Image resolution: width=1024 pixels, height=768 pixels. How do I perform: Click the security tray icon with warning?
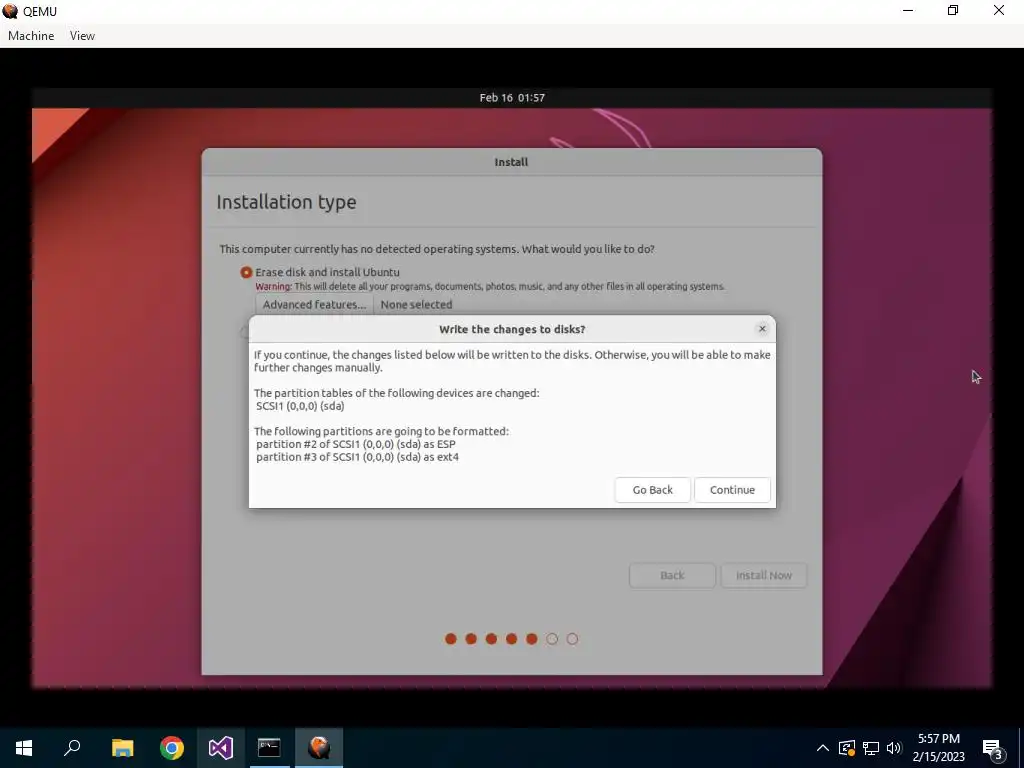click(846, 748)
